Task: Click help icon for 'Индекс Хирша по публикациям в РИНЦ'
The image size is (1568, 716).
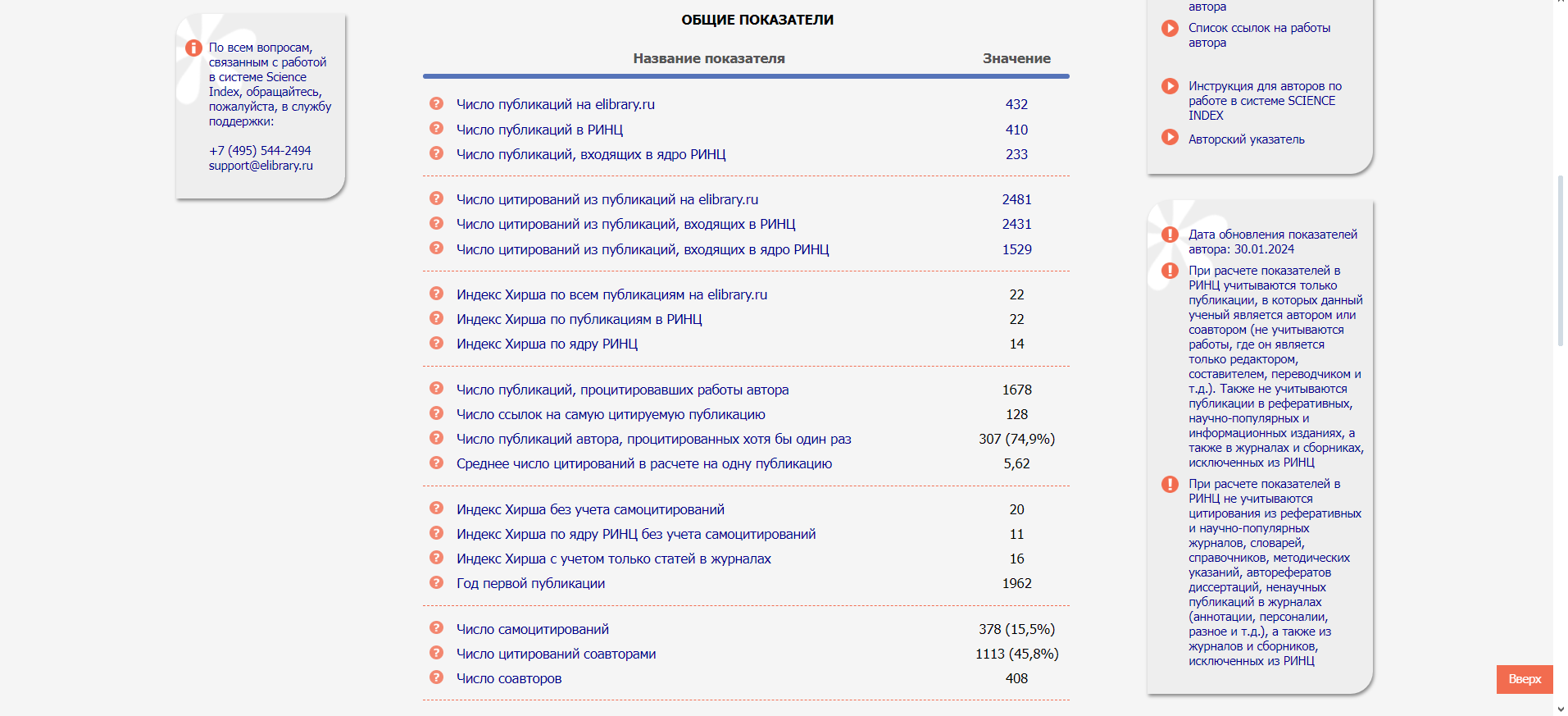Action: tap(437, 318)
